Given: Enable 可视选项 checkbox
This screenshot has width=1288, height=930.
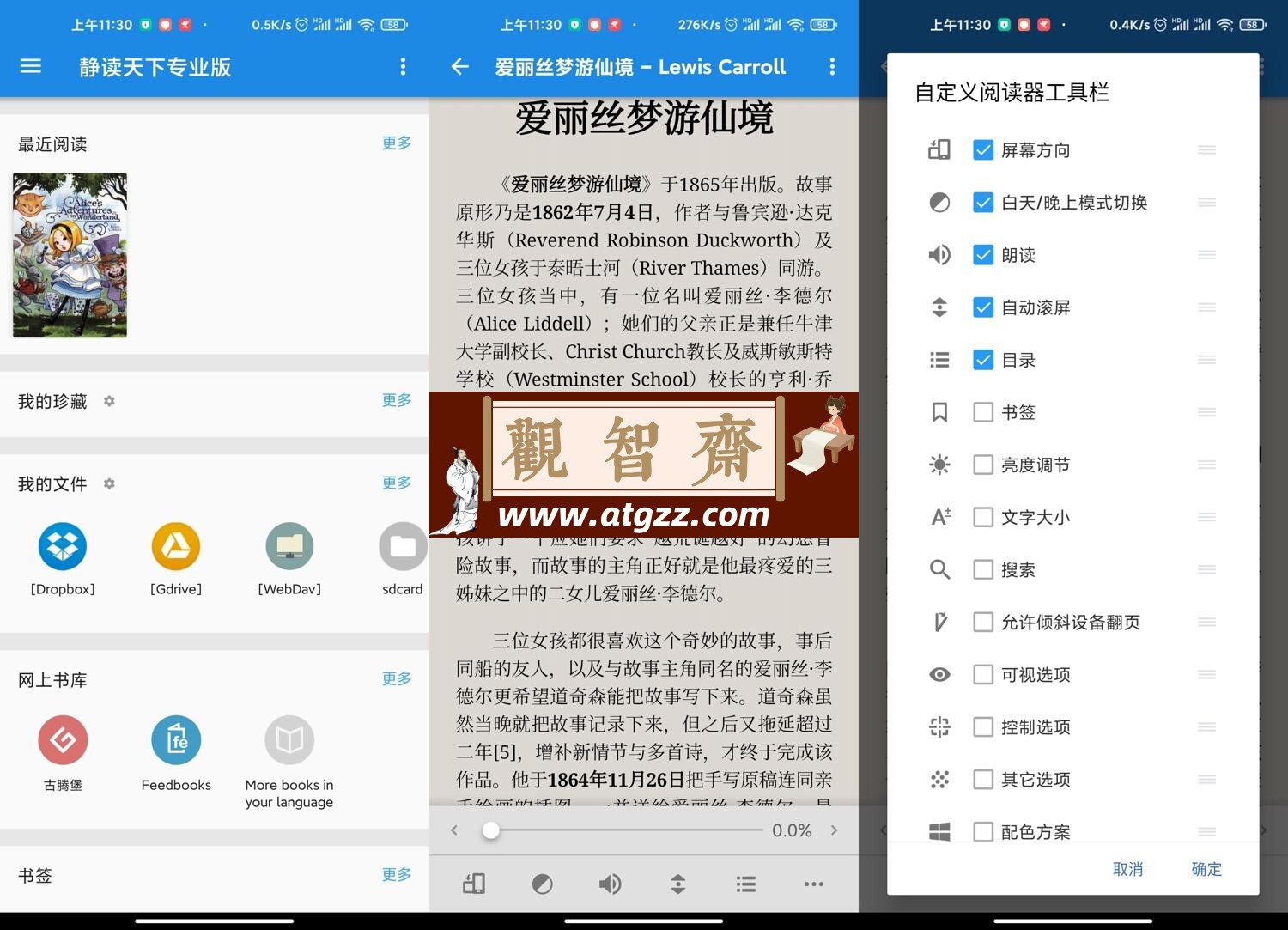Looking at the screenshot, I should (983, 674).
